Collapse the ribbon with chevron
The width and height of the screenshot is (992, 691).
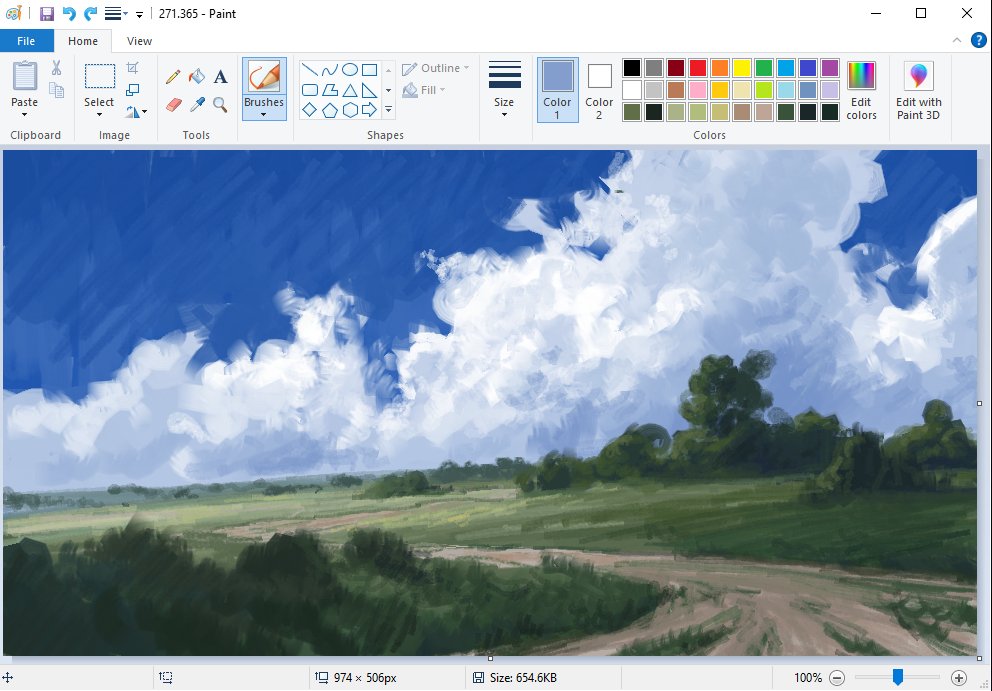point(957,40)
